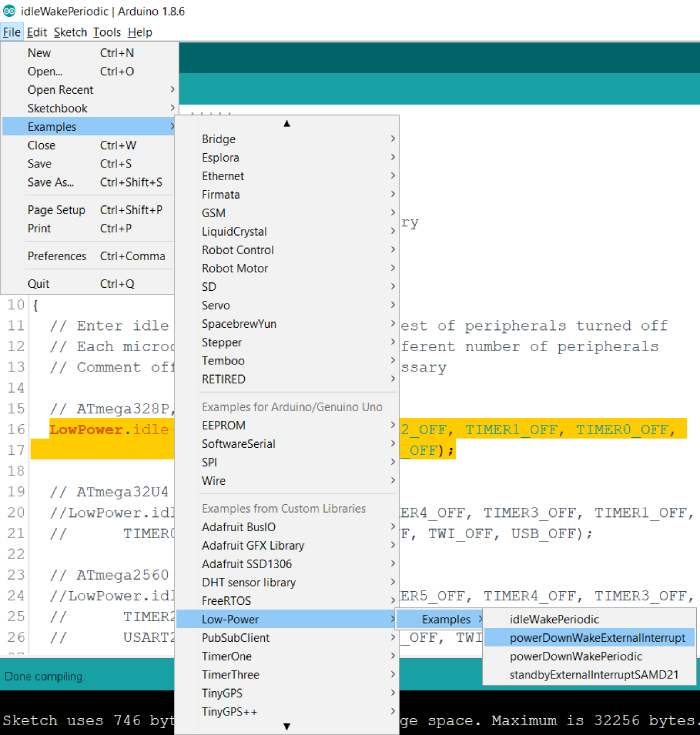Expand the Esplora examples submenu
700x735 pixels.
point(287,158)
